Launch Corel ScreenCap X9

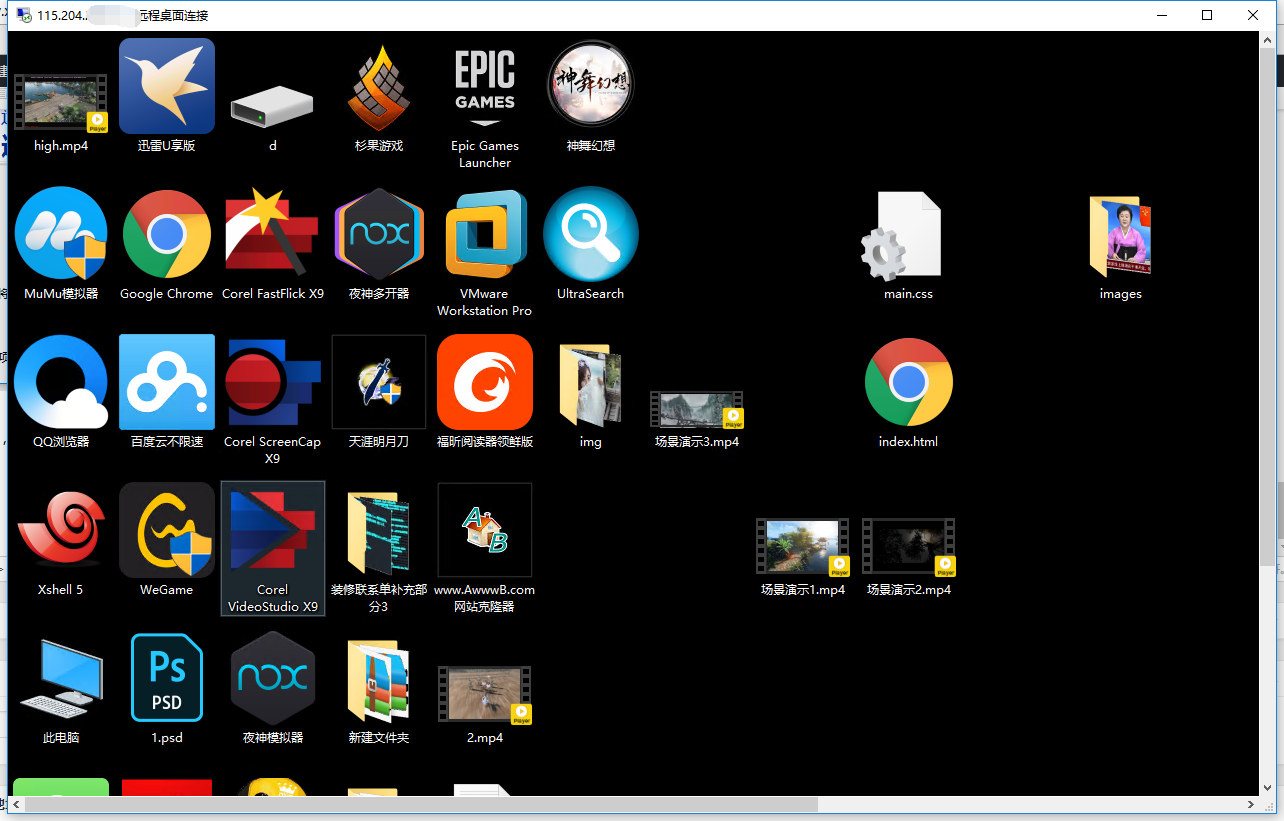click(273, 382)
